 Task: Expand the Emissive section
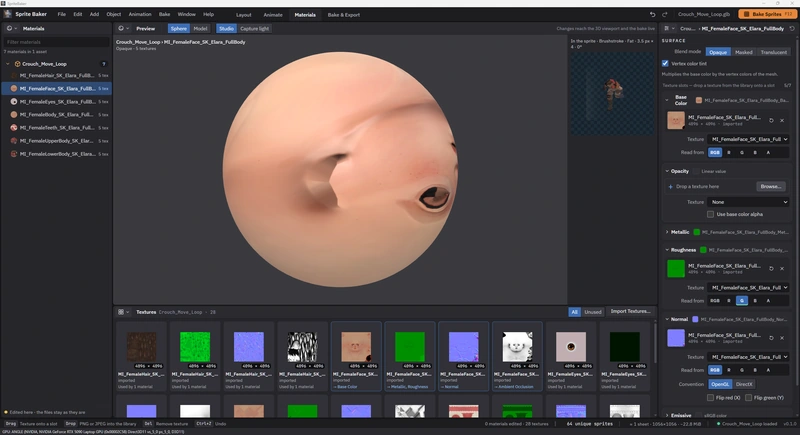pos(667,416)
